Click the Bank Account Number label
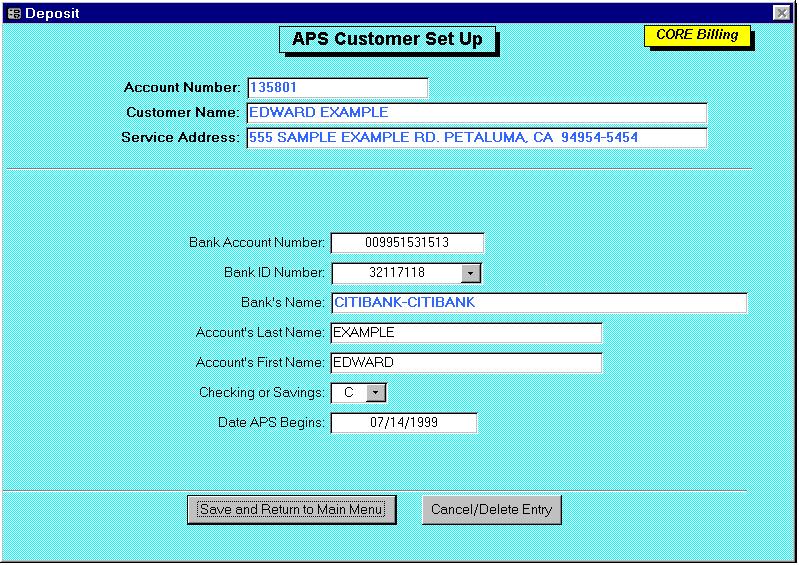799x565 pixels. (257, 243)
